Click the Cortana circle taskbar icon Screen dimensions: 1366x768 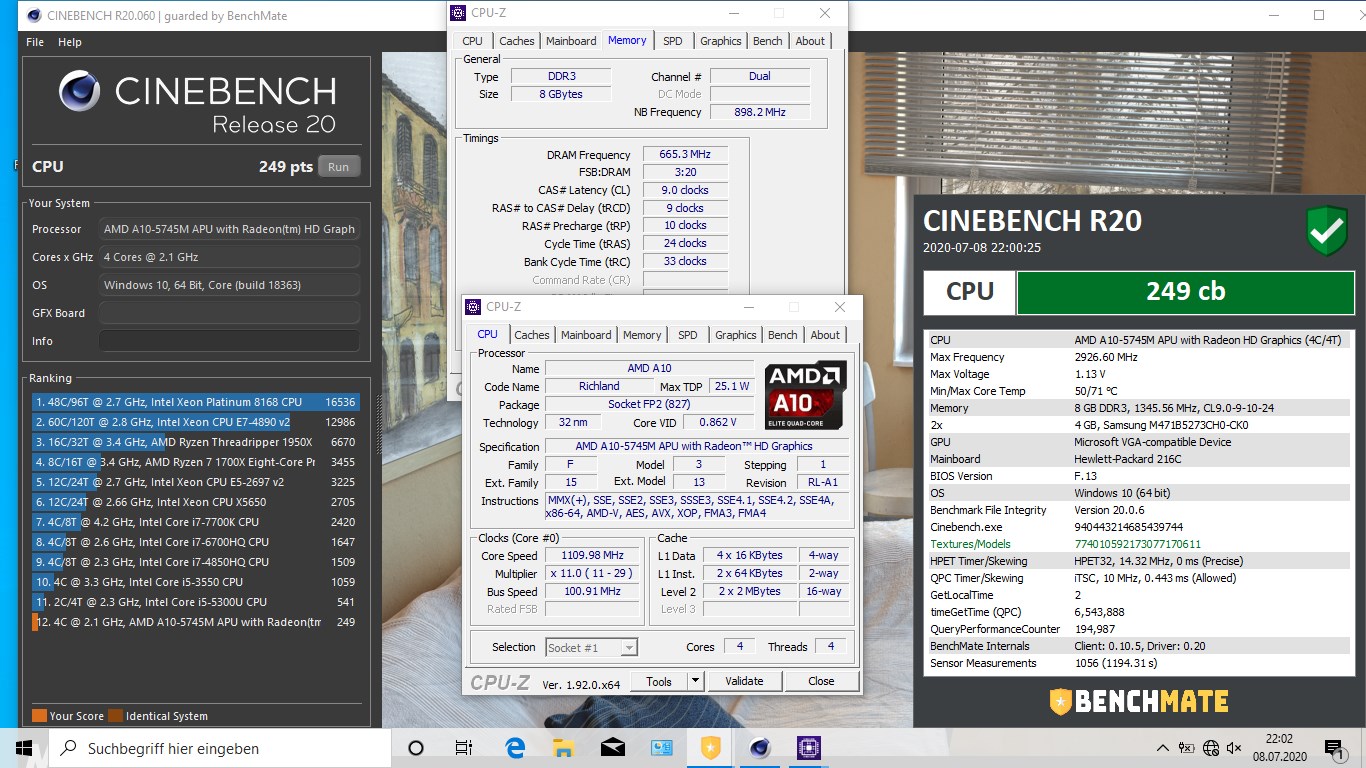(x=416, y=748)
